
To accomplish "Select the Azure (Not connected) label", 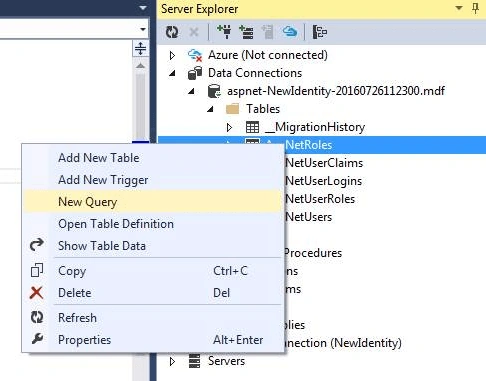I will pos(268,55).
